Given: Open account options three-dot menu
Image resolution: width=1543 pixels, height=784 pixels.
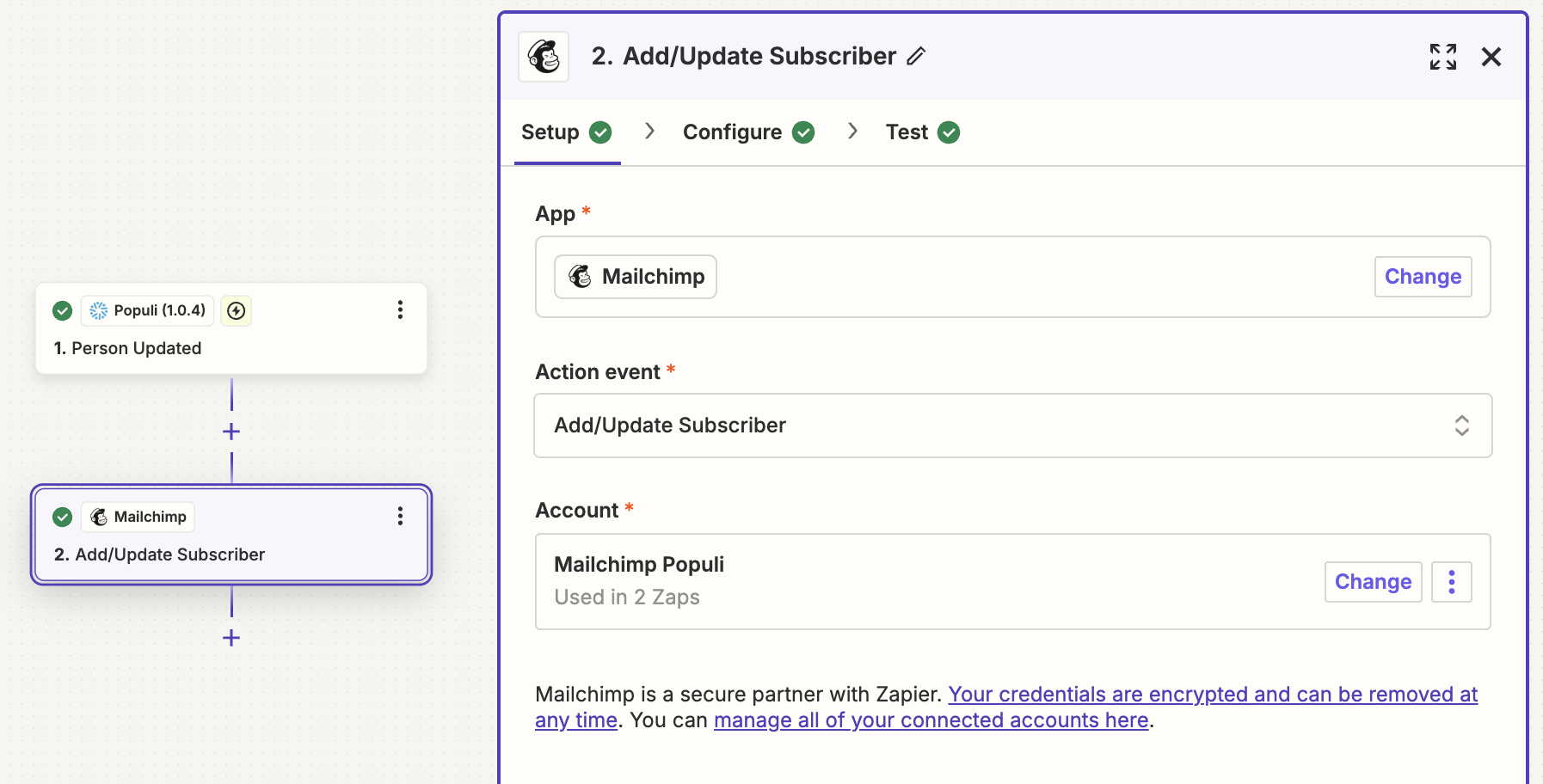Looking at the screenshot, I should (1451, 582).
